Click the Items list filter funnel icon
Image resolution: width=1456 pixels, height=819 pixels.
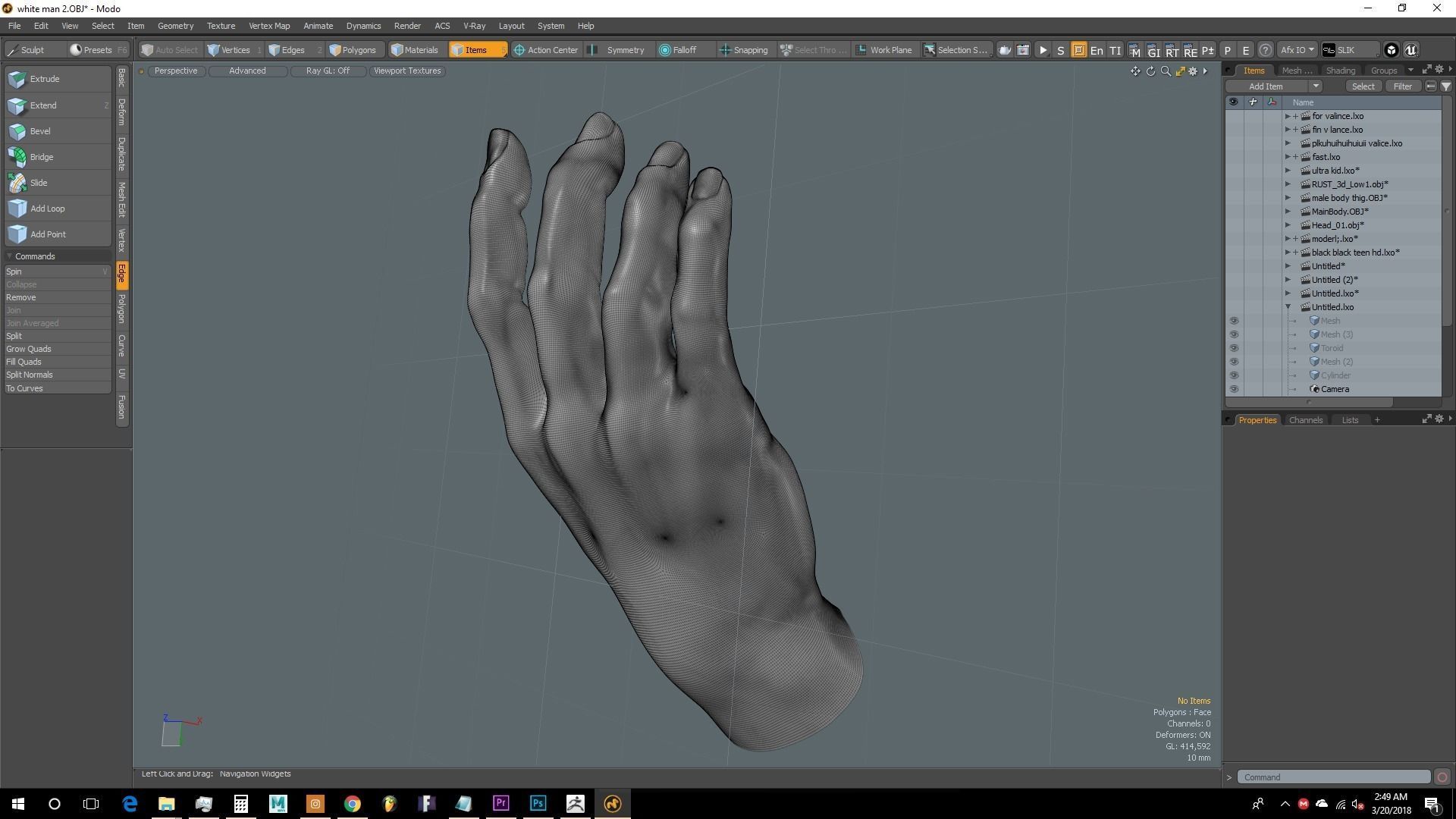(1446, 86)
